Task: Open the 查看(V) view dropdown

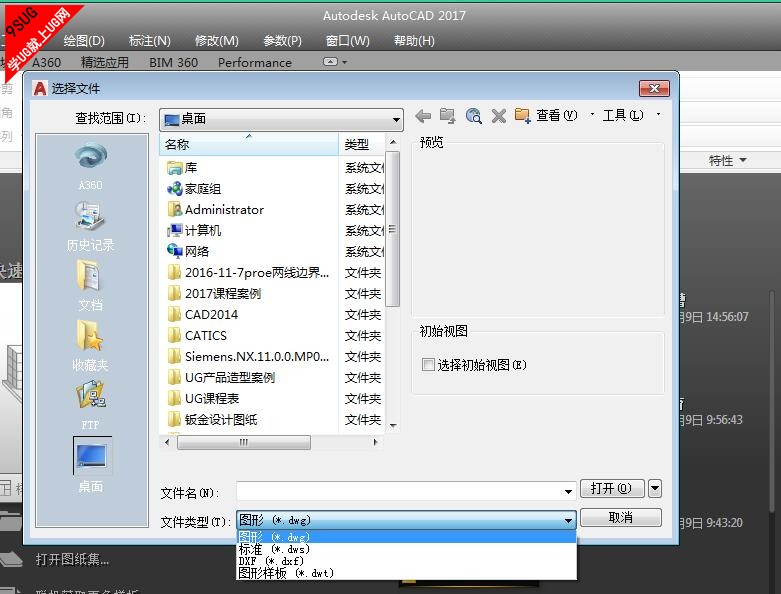Action: click(x=565, y=116)
